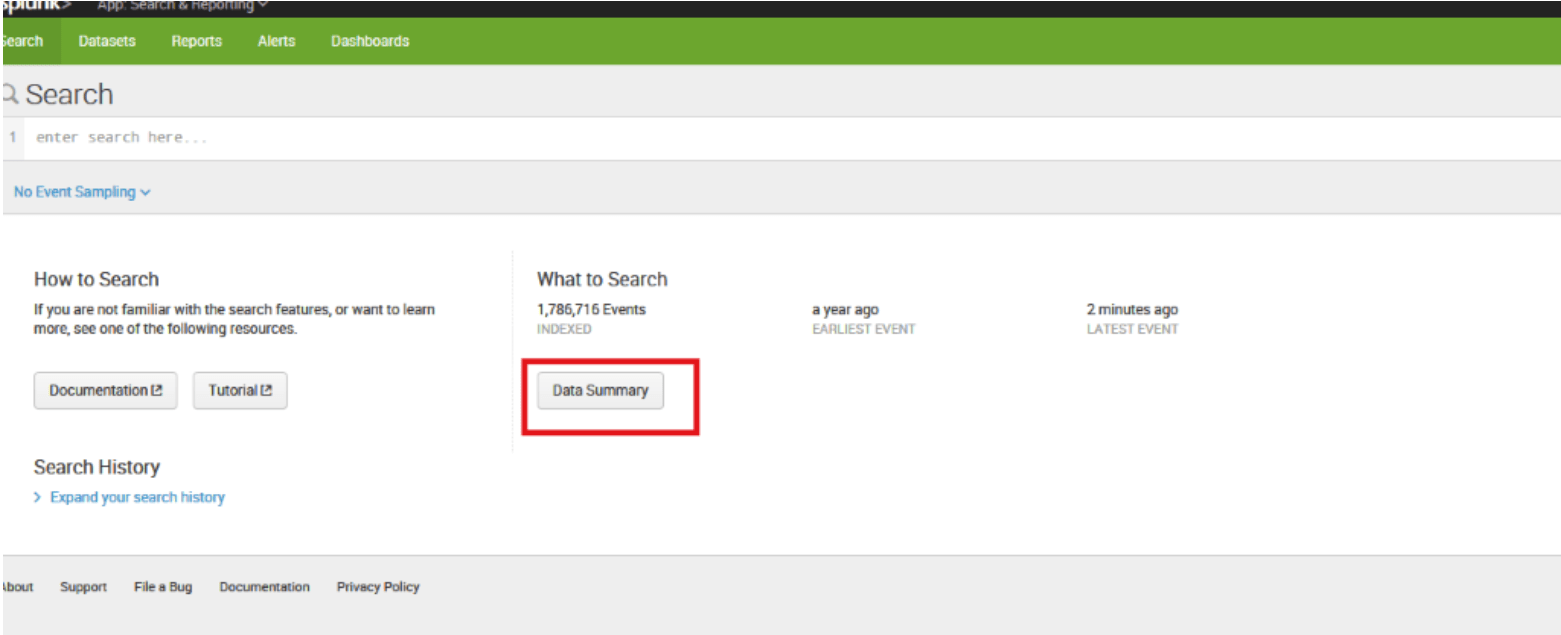Open the App: Search & Reporting dropdown
Viewport: 1561px width, 635px height.
coord(182,5)
